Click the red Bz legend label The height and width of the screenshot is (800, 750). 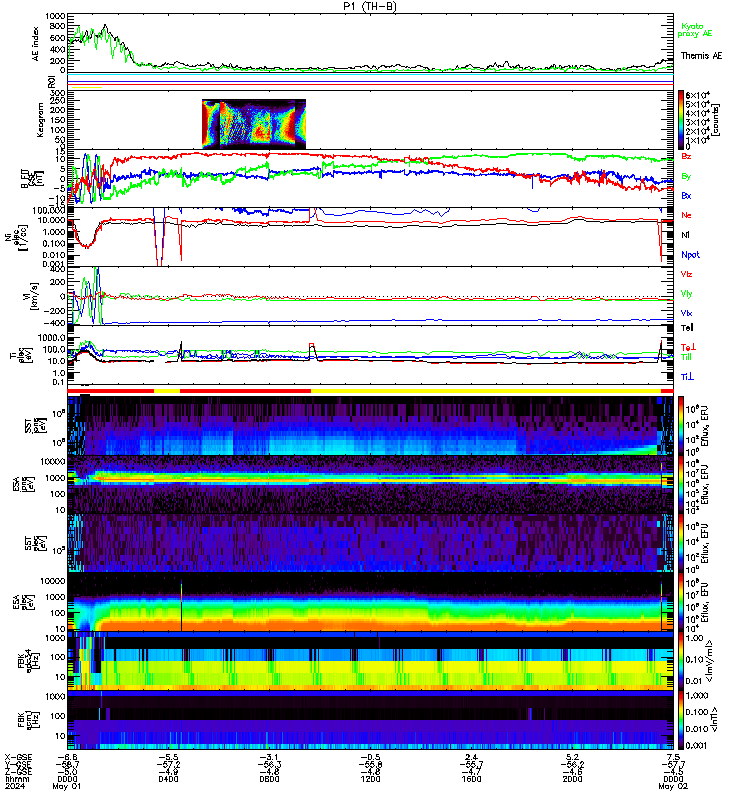pyautogui.click(x=686, y=156)
